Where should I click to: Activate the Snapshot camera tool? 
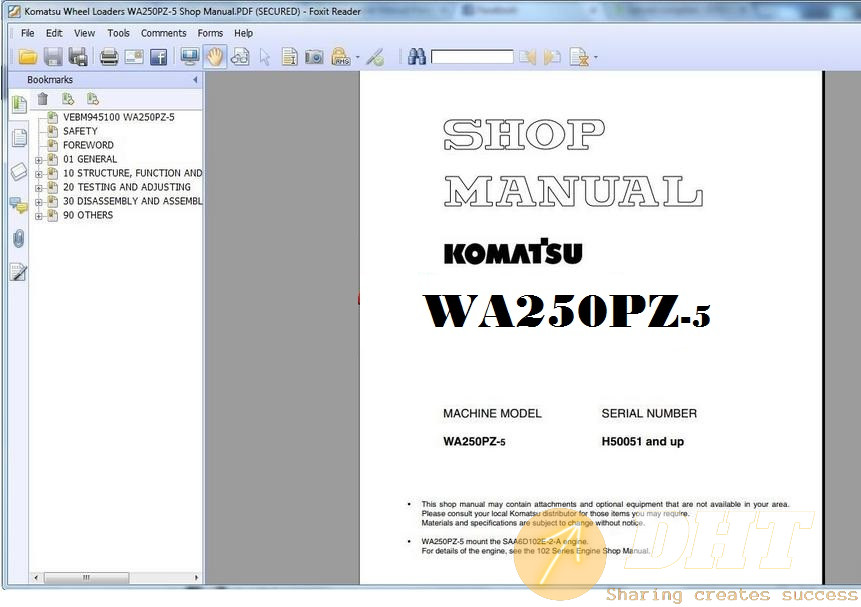[314, 57]
